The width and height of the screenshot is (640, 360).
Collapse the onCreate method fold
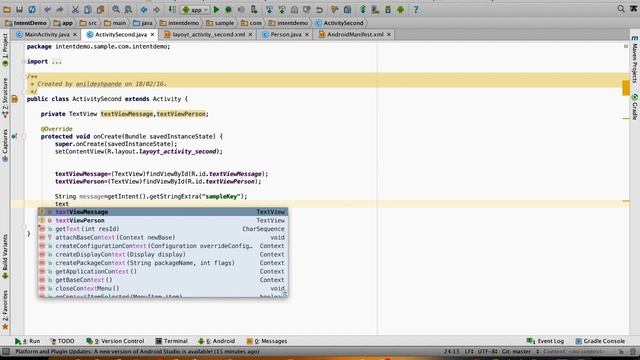click(24, 136)
